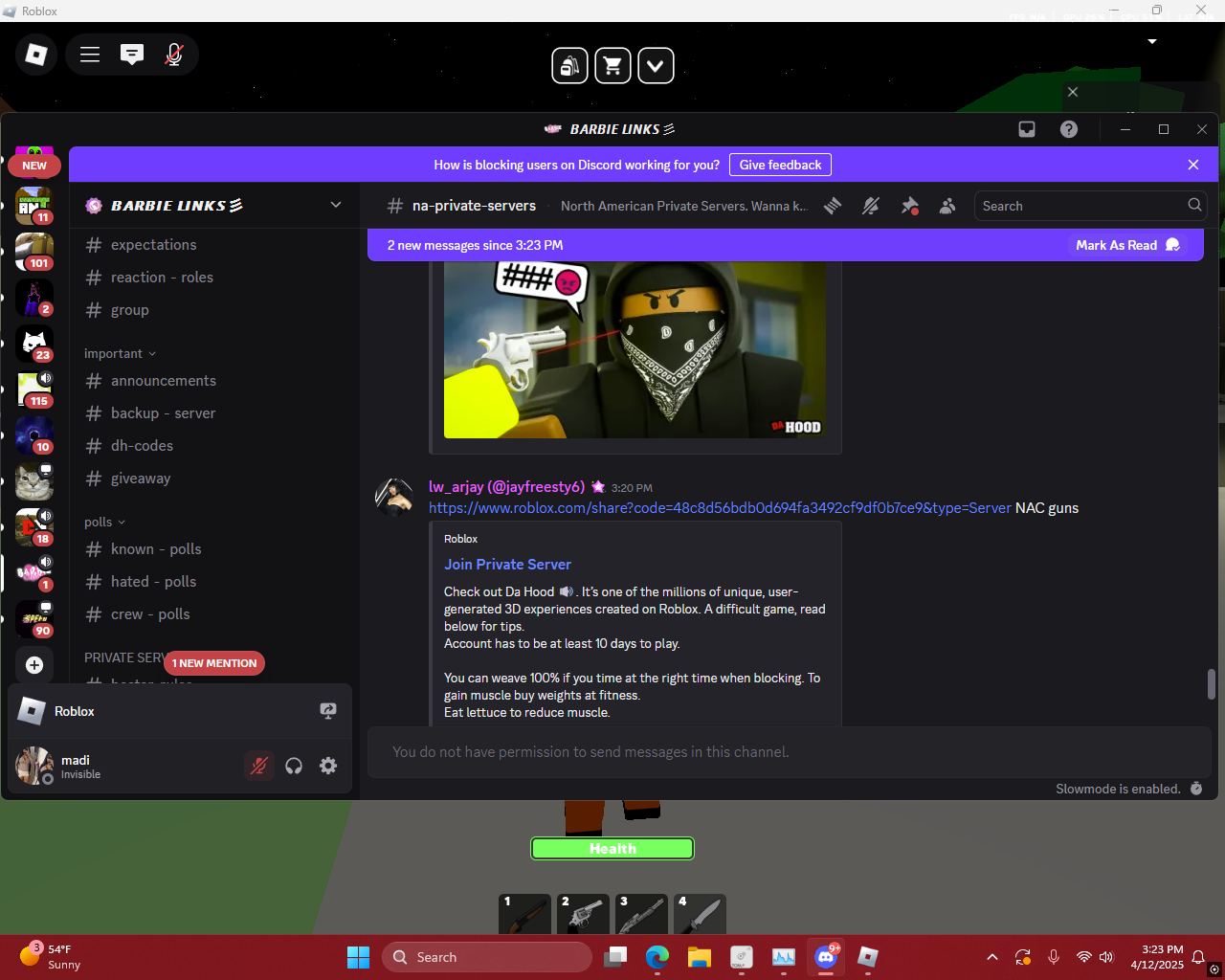Screen dimensions: 1225x980
Task: Collapse the polls category
Action: tap(104, 523)
